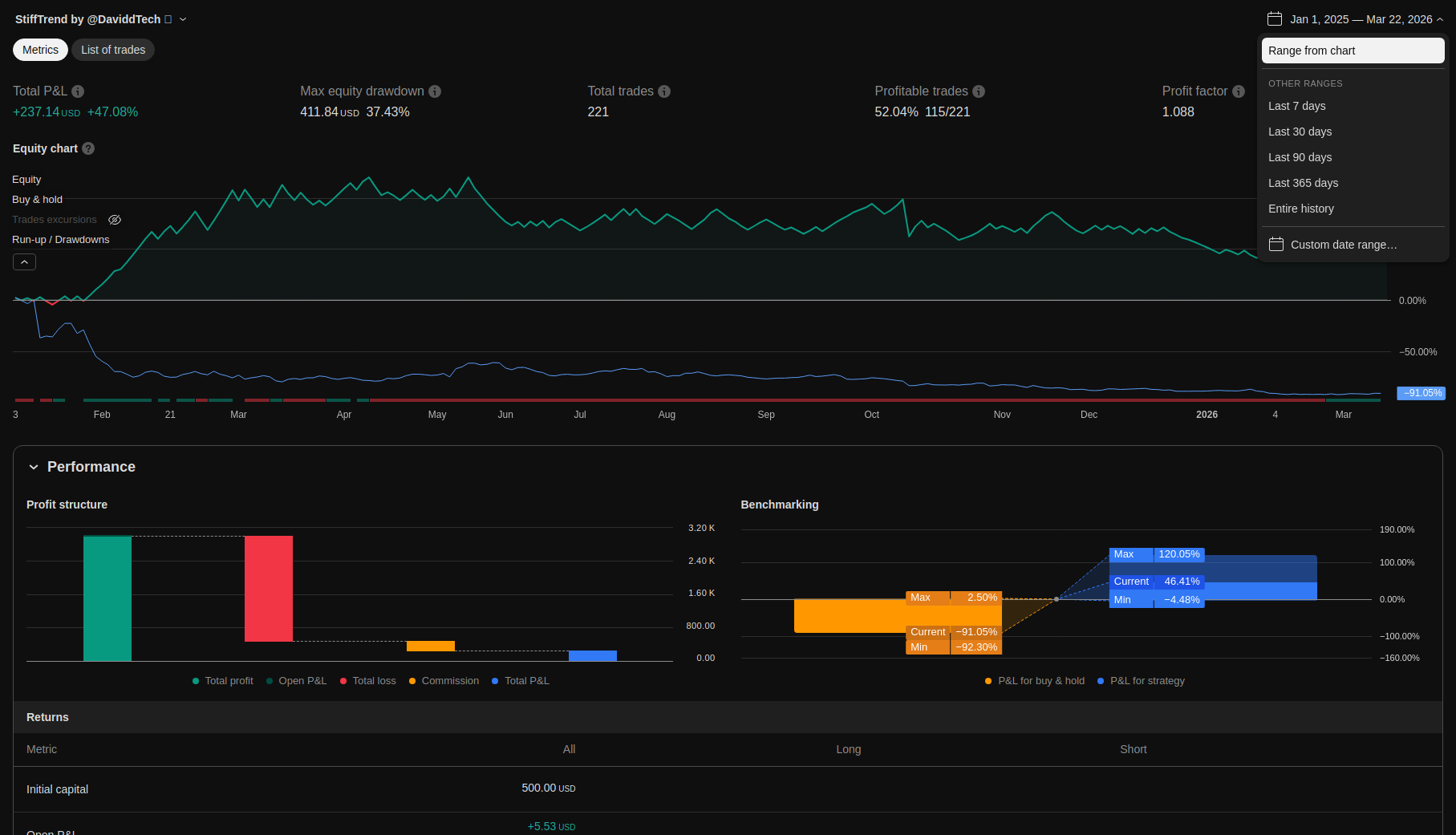
Task: Click the Profit factor info icon
Action: pyautogui.click(x=1239, y=91)
